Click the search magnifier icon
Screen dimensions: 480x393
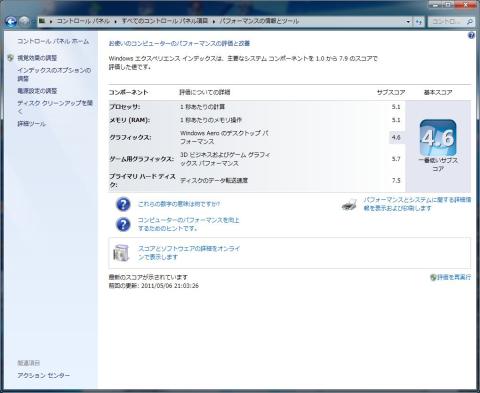(469, 22)
